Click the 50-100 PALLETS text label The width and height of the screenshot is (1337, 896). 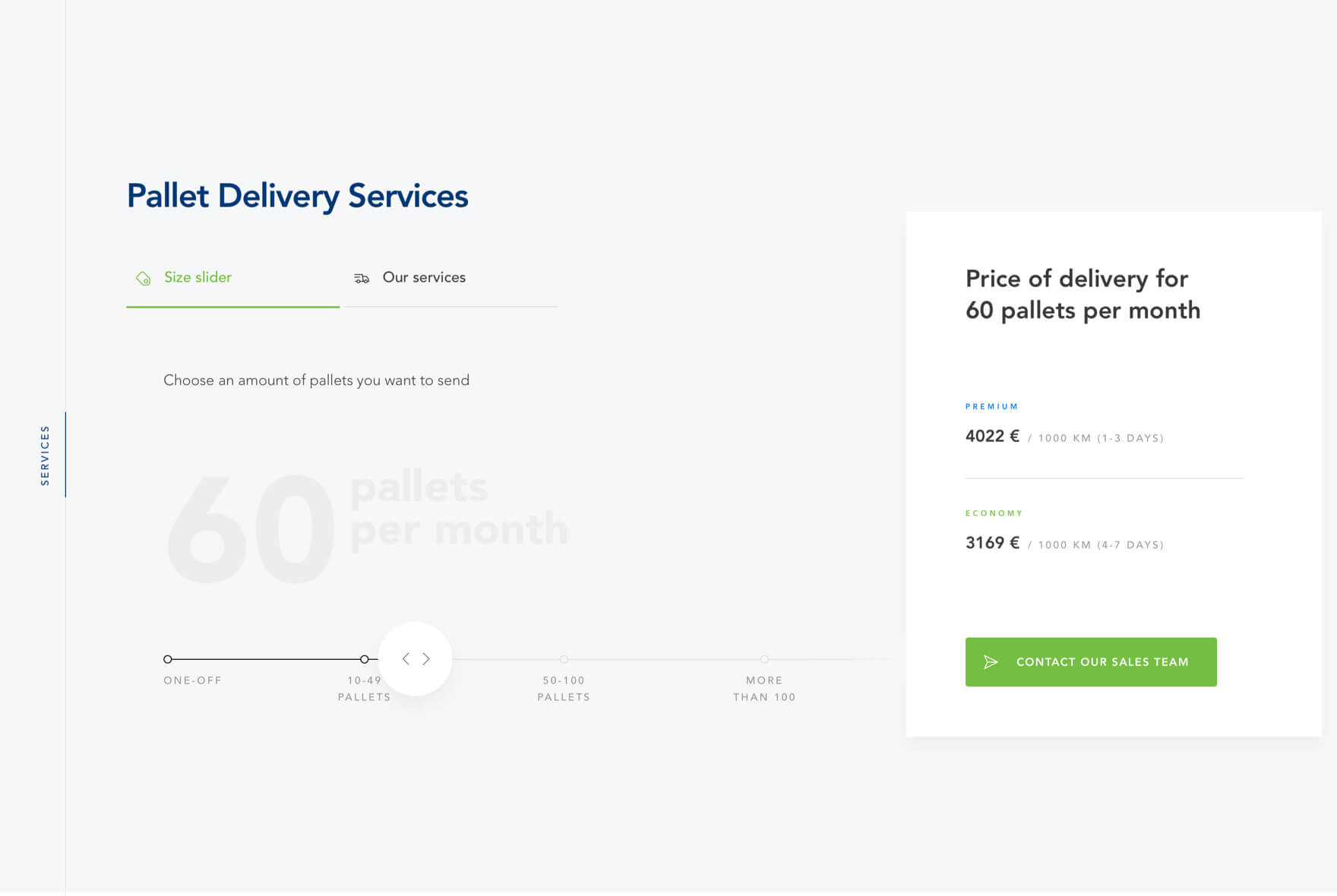tap(564, 689)
